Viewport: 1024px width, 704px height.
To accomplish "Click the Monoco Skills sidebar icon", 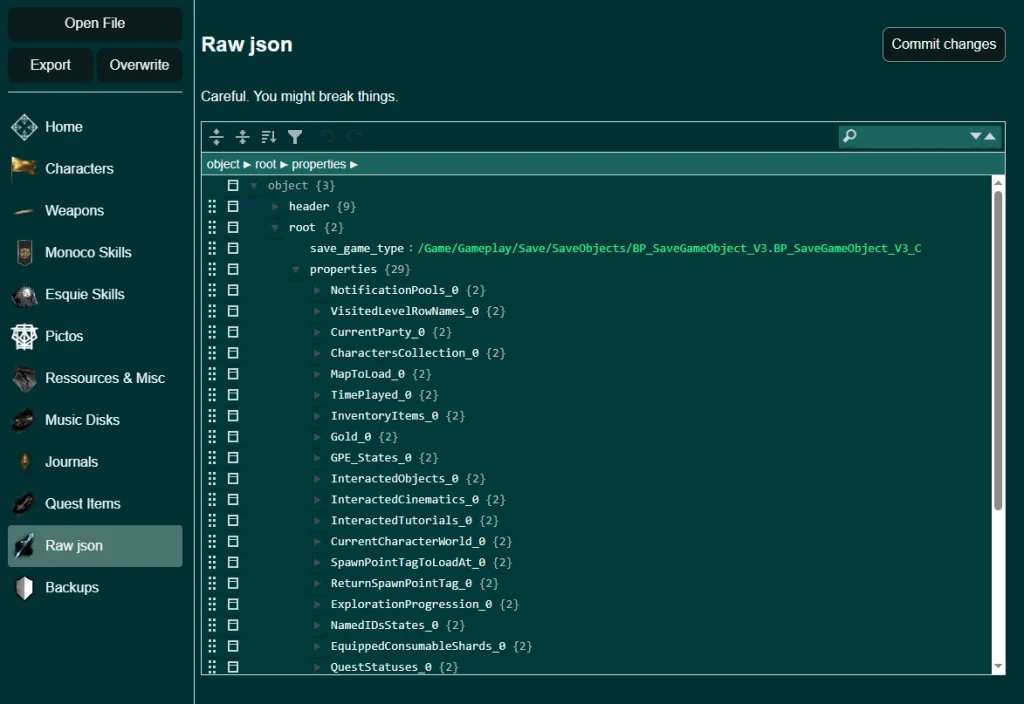I will tap(24, 253).
